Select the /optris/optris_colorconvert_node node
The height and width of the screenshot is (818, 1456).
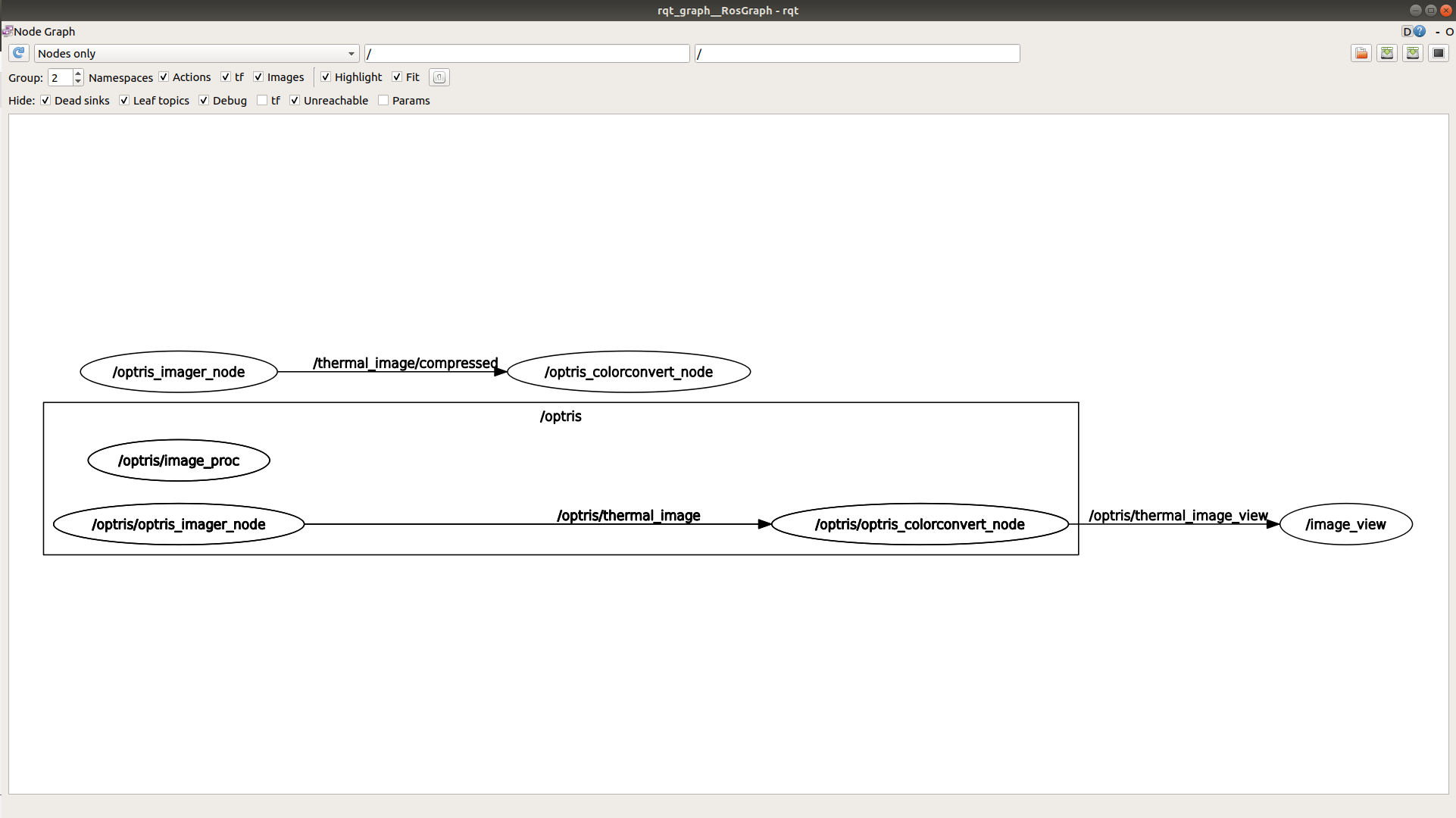point(920,524)
